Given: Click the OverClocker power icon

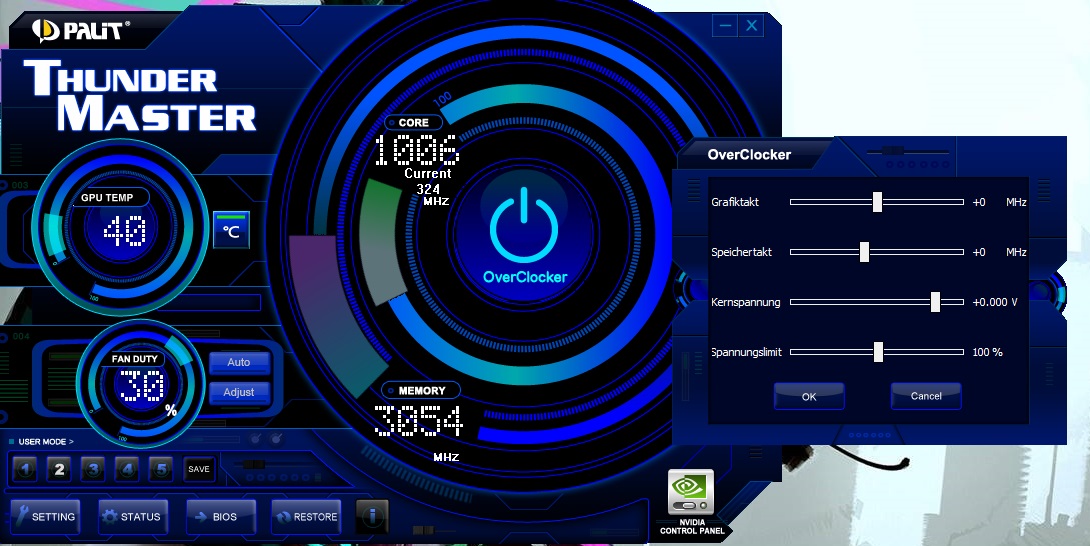Looking at the screenshot, I should coord(524,225).
